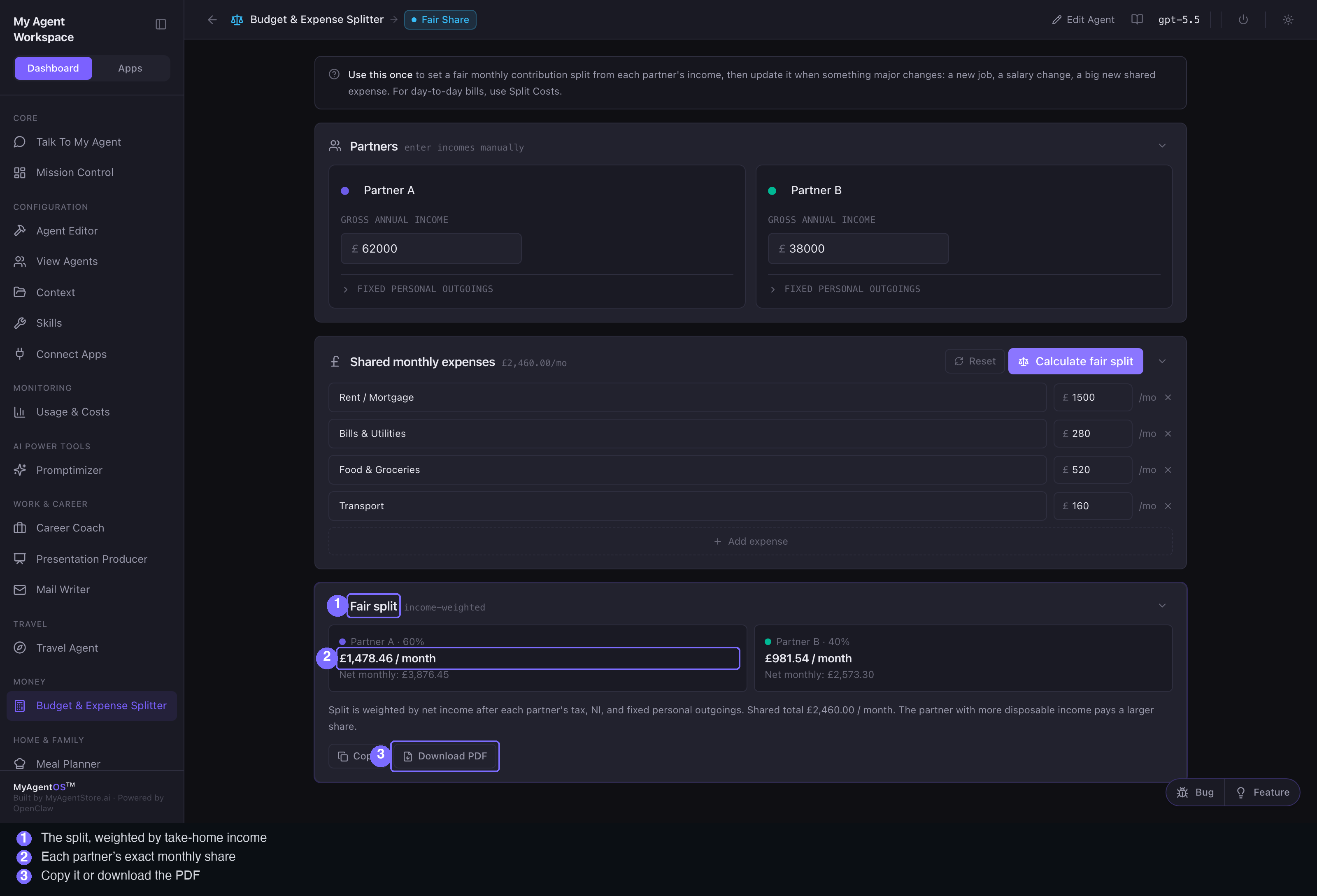Open Talk To My Agent
Screen dimensions: 1317x896
79,142
